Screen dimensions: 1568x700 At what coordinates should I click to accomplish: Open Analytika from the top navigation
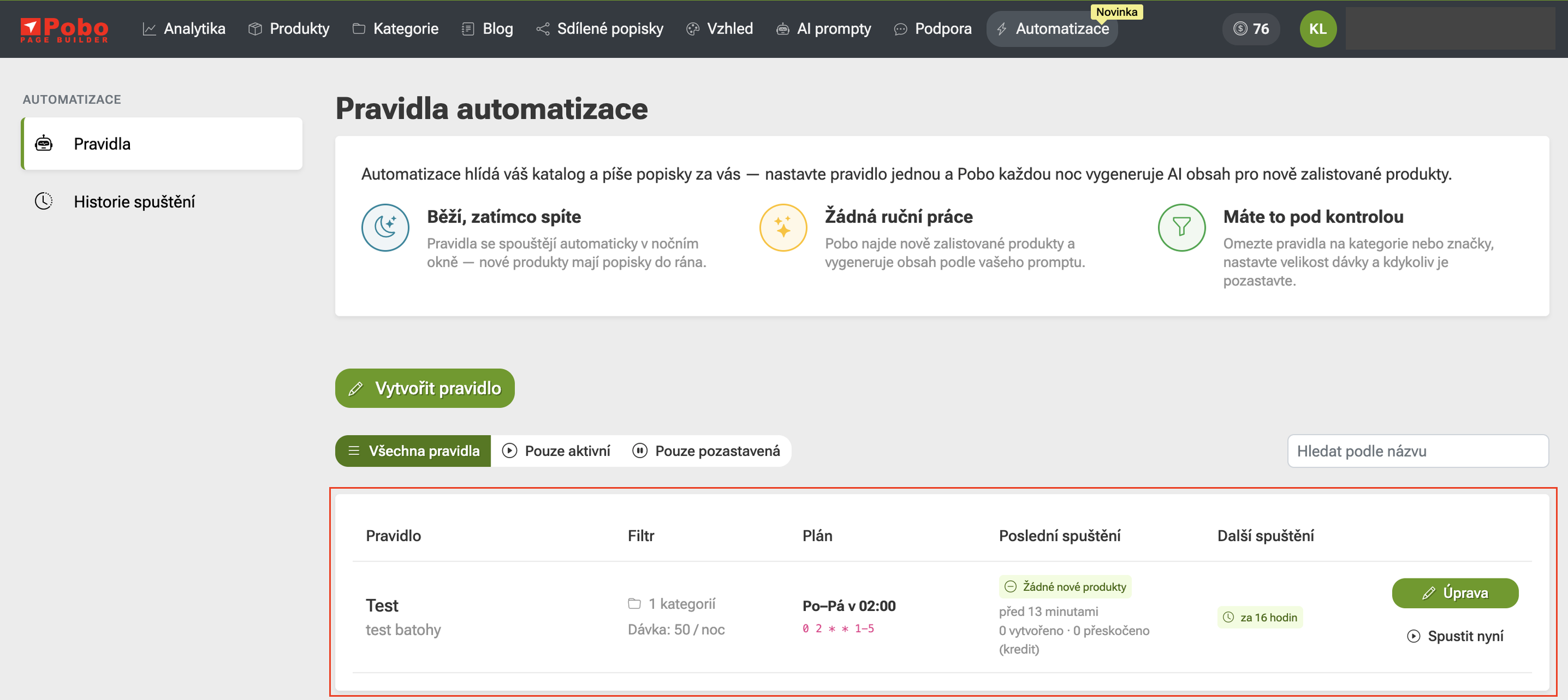184,29
